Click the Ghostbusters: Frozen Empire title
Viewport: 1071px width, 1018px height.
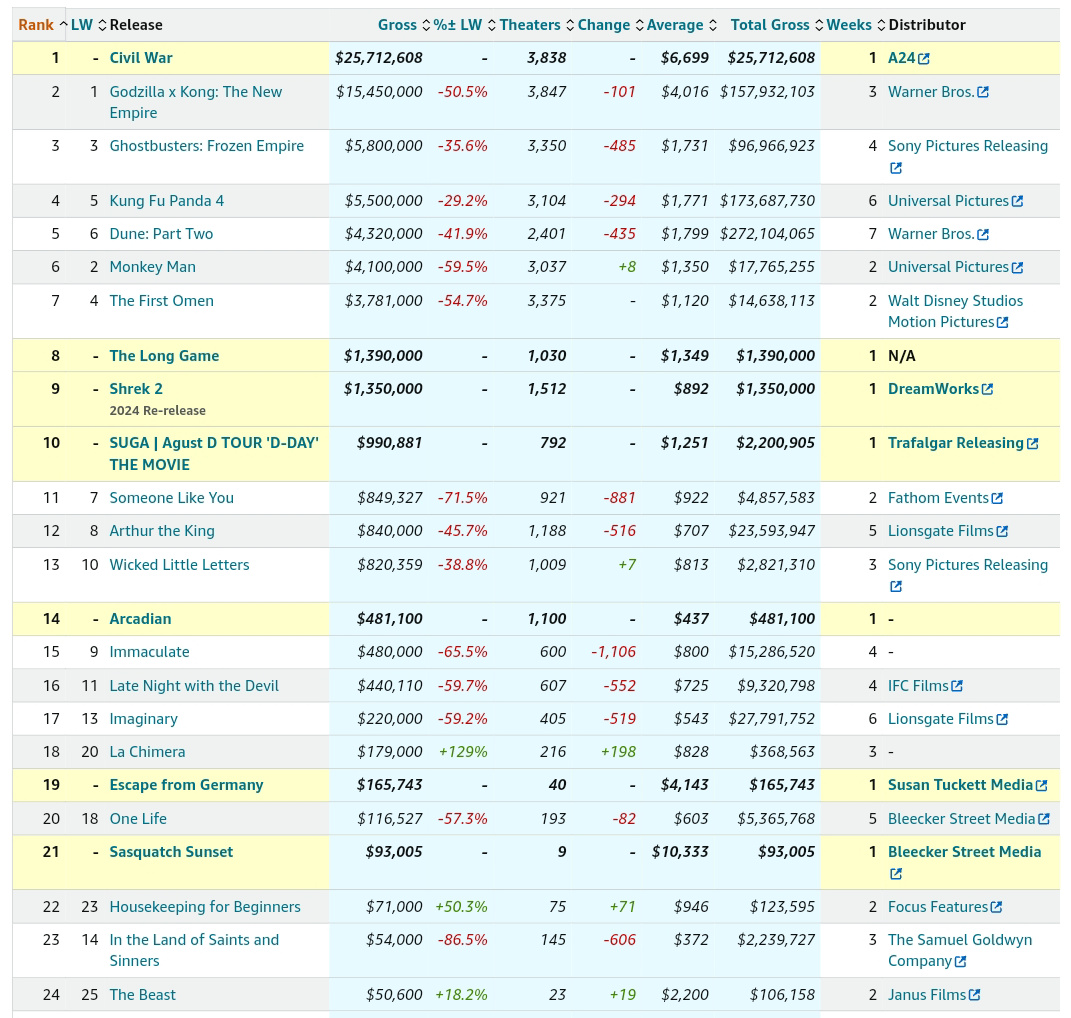click(206, 146)
